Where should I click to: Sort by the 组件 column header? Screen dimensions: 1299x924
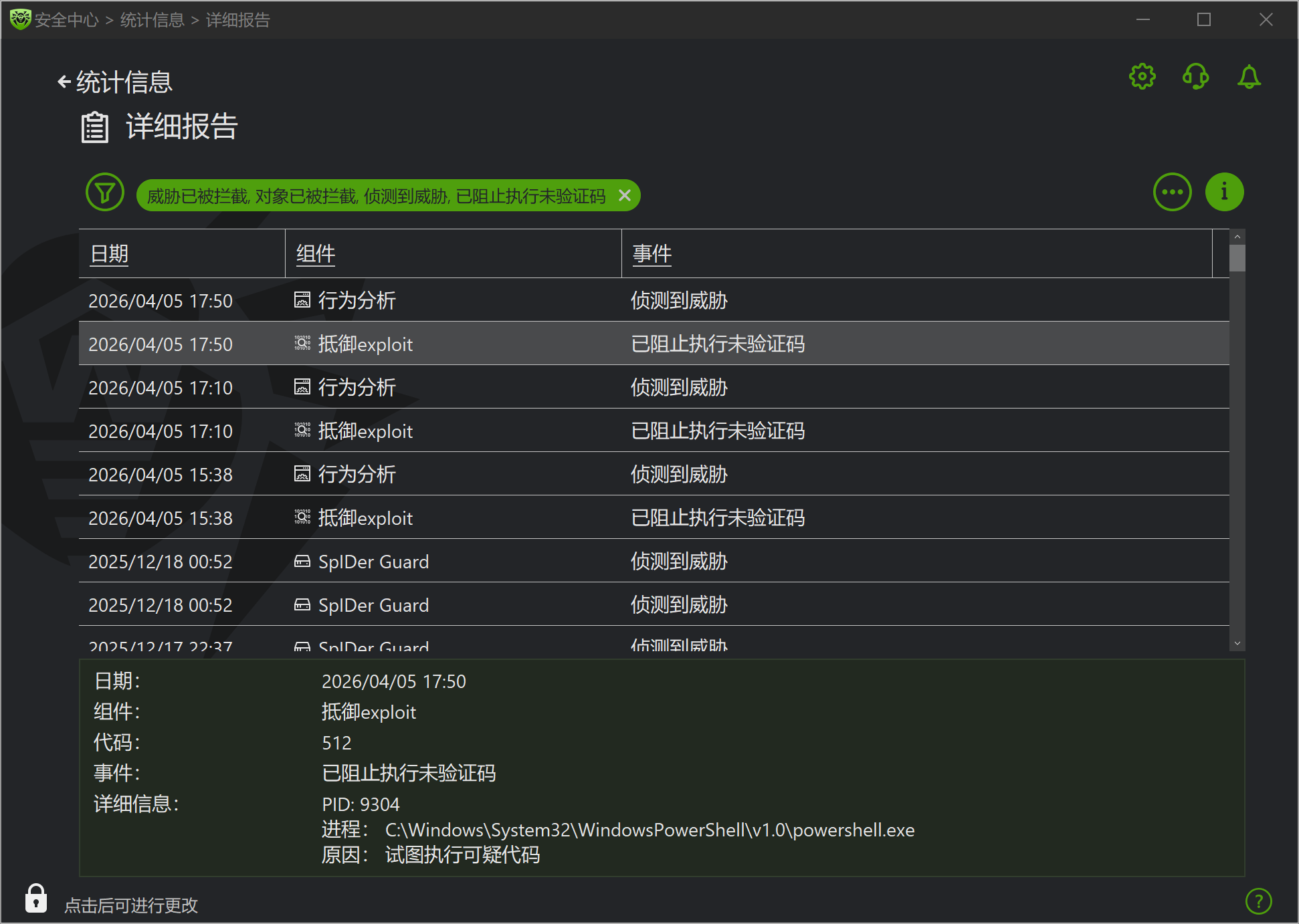316,254
